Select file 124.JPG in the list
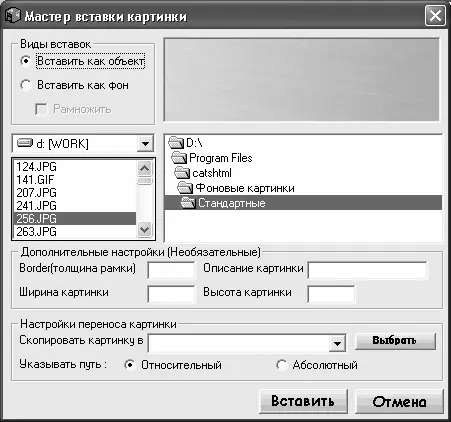 coord(75,167)
